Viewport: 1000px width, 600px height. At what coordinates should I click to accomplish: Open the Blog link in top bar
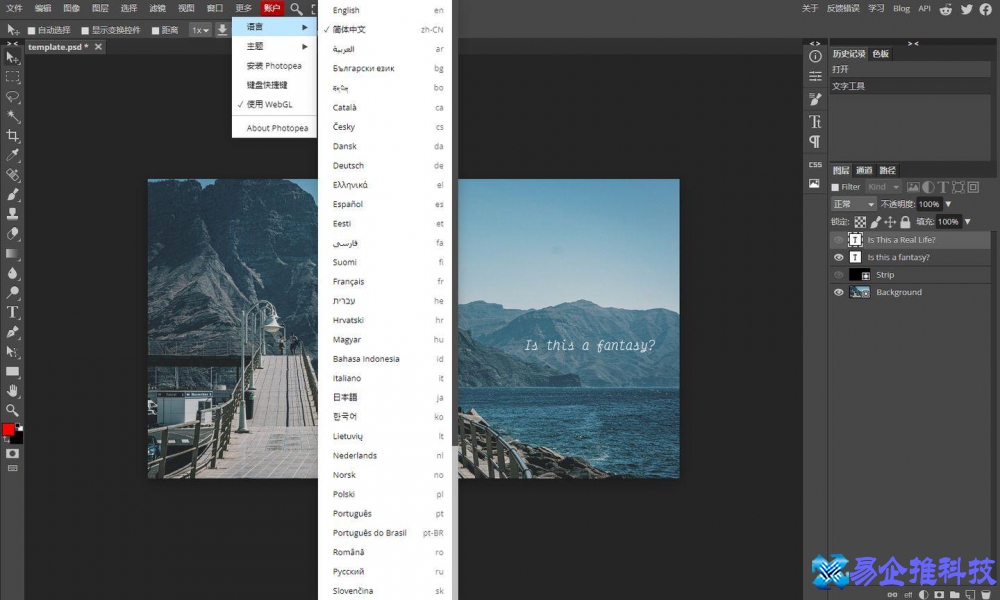coord(902,9)
